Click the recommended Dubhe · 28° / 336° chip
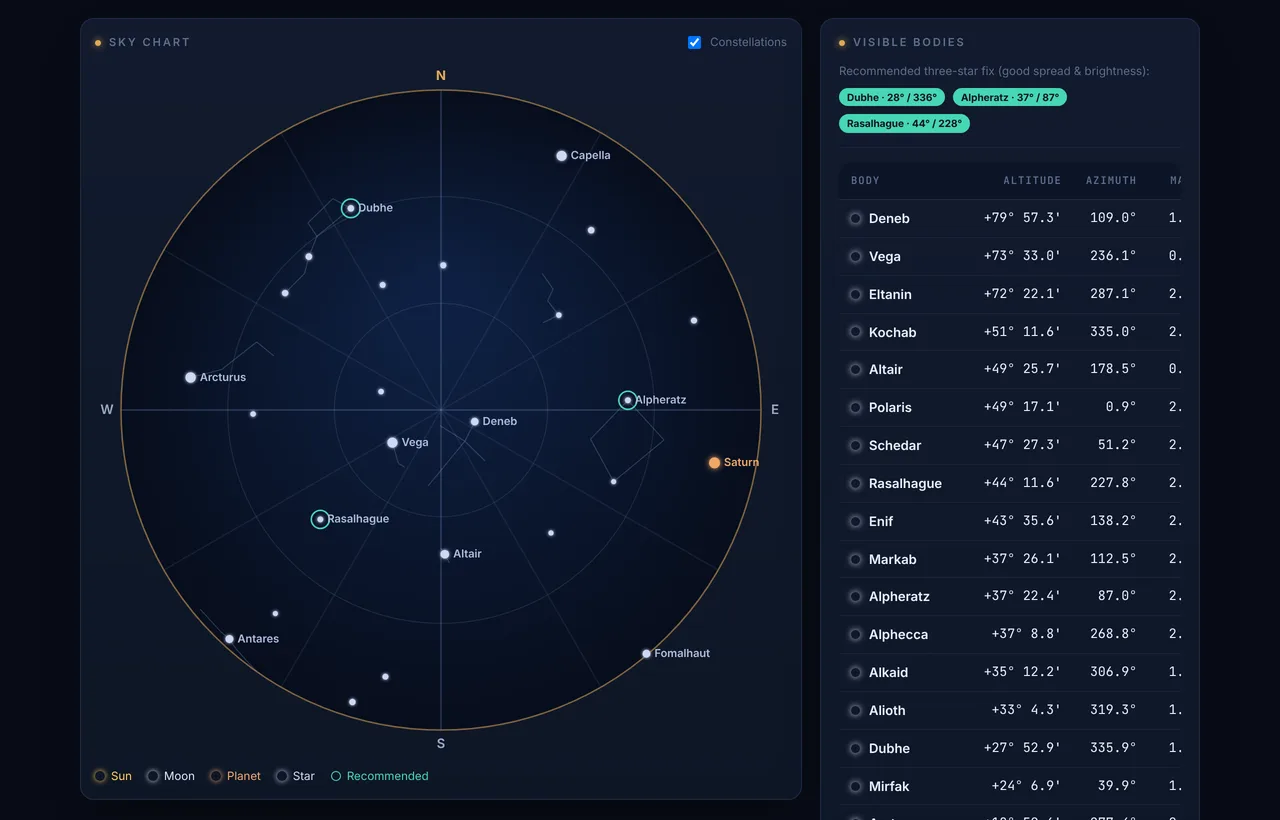Viewport: 1280px width, 820px height. 892,97
